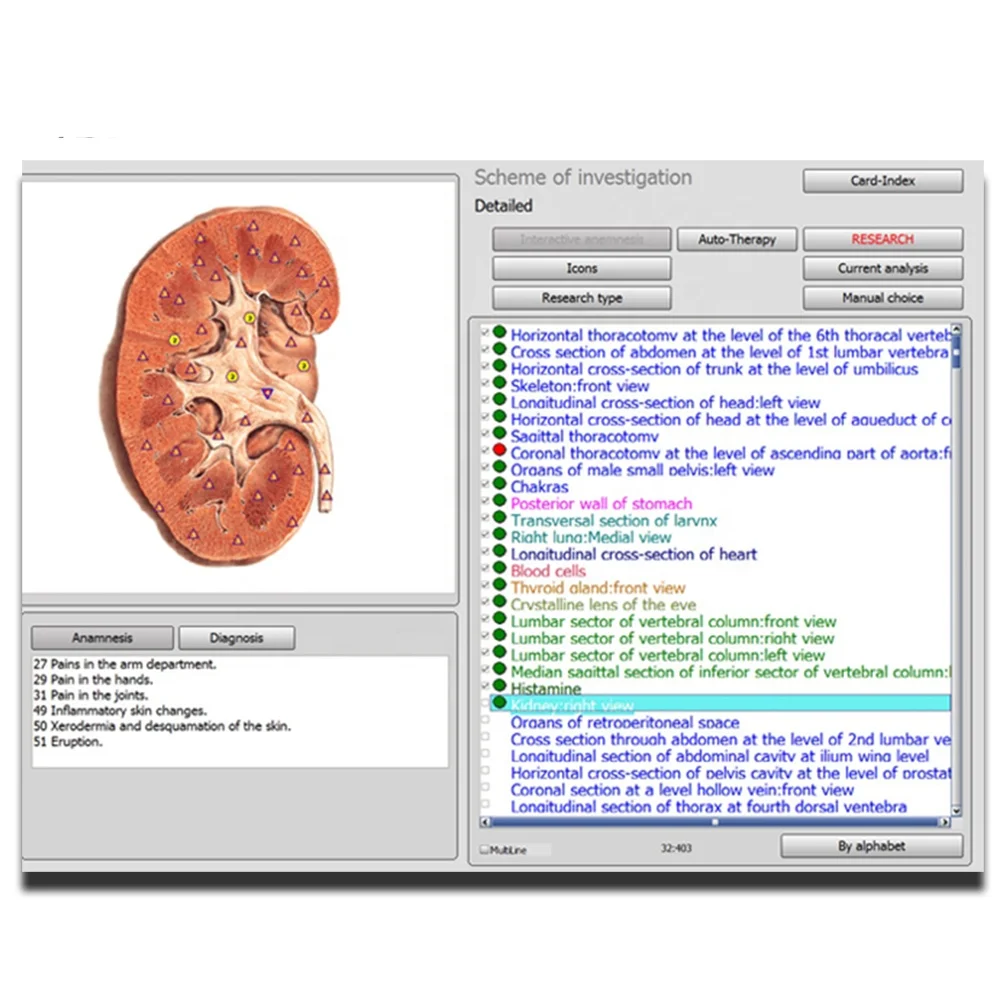Select Horizontal cross-section of head at aqueduct level

point(730,419)
